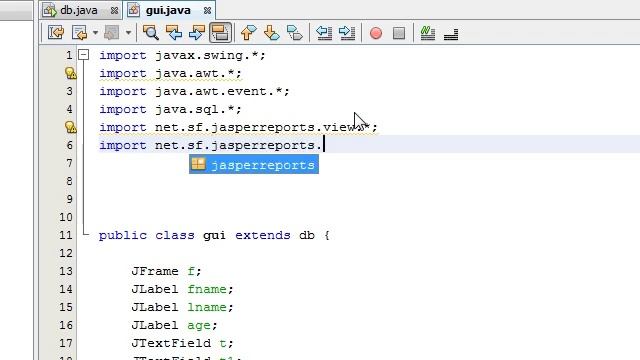This screenshot has width=640, height=360.
Task: Click on 'JLabel fname;' declaration
Action: tap(182, 289)
